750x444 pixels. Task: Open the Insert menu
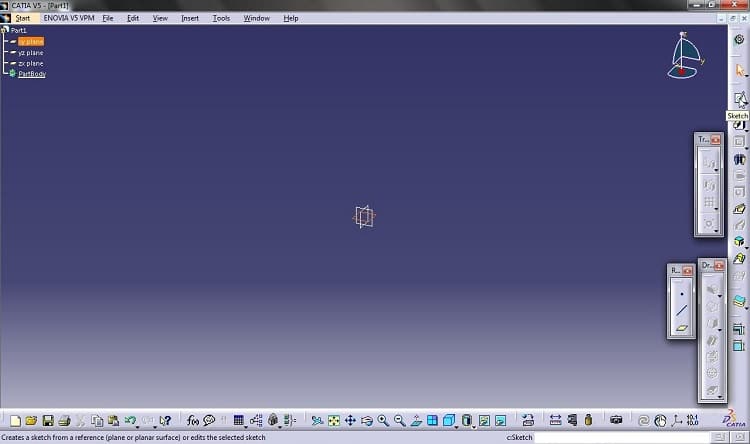(x=190, y=18)
